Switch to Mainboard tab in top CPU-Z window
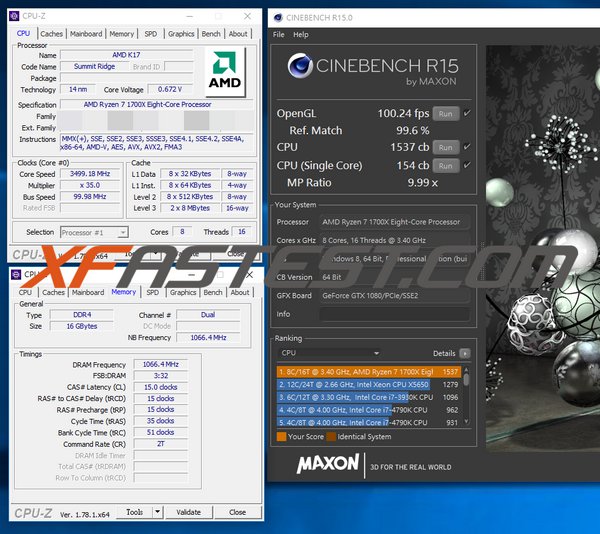The height and width of the screenshot is (534, 600). (86, 34)
